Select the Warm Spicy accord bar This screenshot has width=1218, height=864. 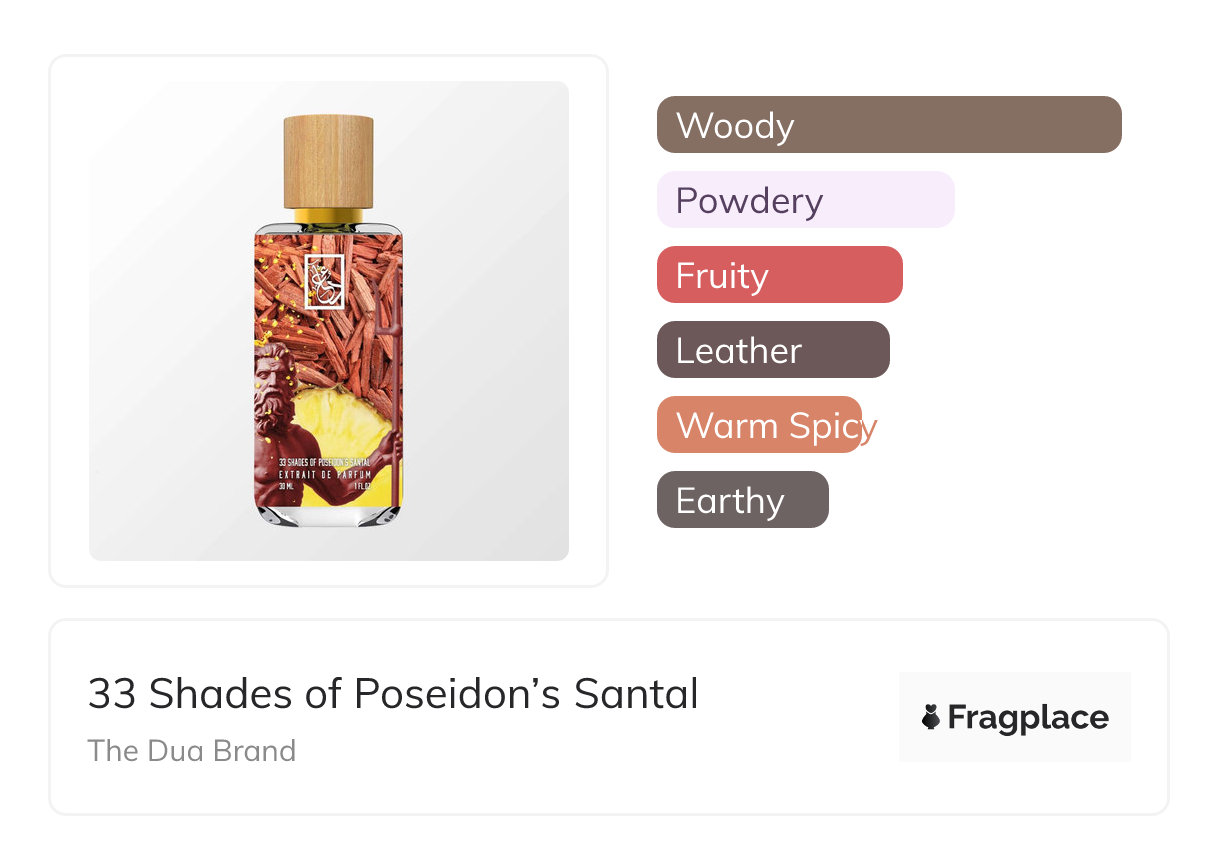(x=759, y=425)
